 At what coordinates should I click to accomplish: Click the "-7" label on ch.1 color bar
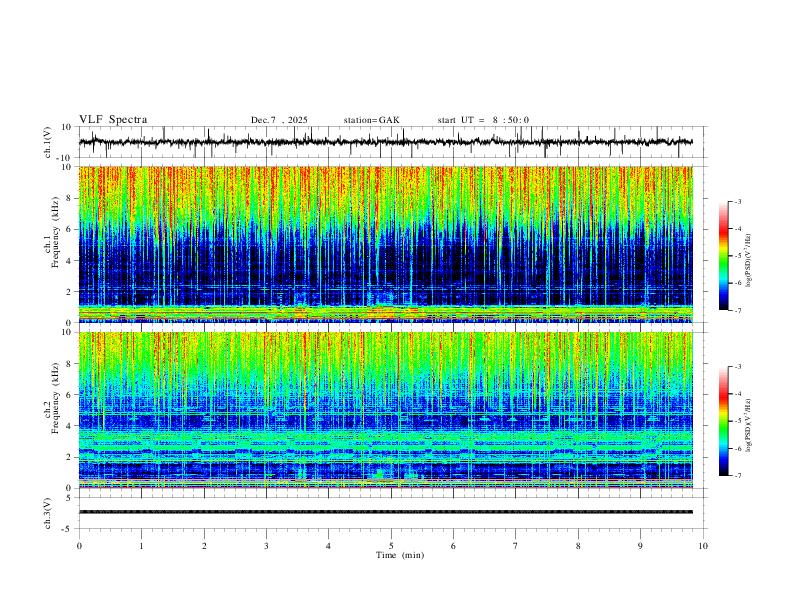737,311
